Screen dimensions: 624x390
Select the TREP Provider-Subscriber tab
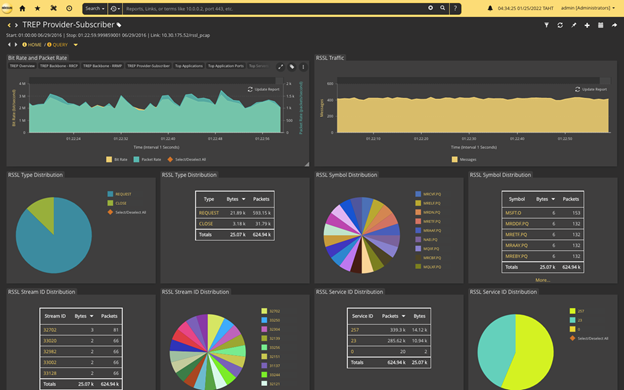[x=148, y=66]
